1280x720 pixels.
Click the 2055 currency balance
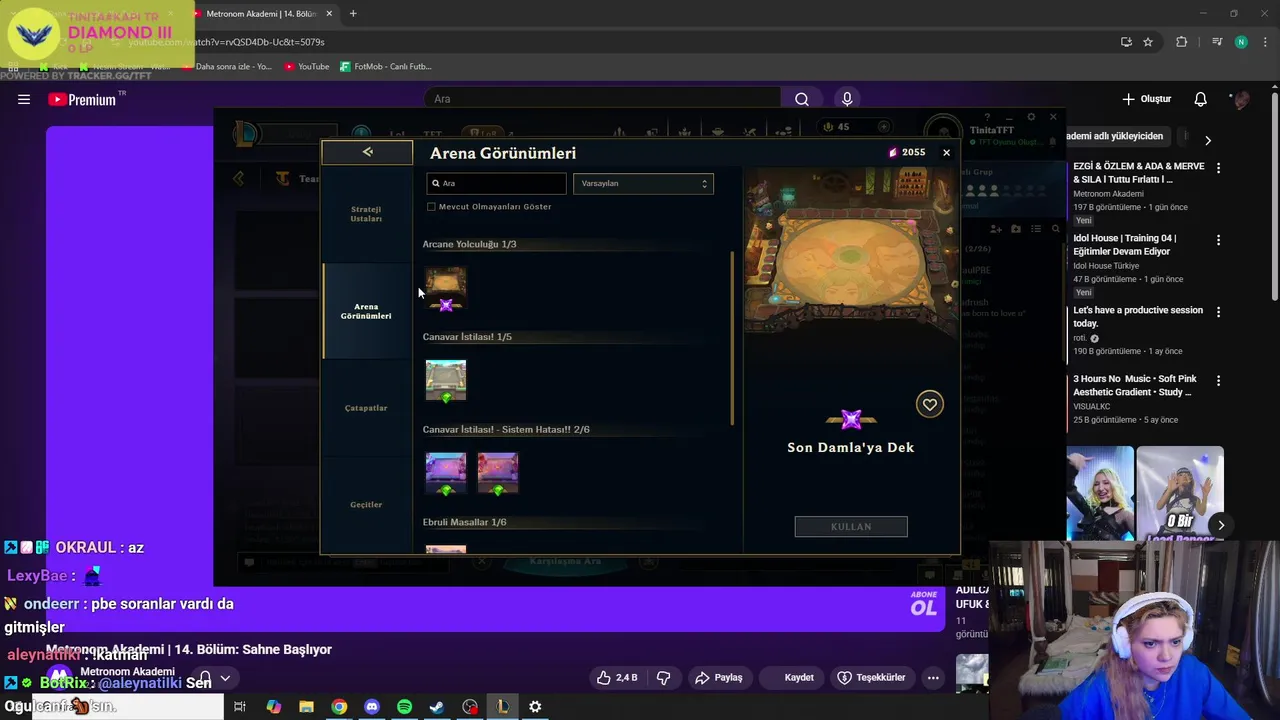click(907, 153)
